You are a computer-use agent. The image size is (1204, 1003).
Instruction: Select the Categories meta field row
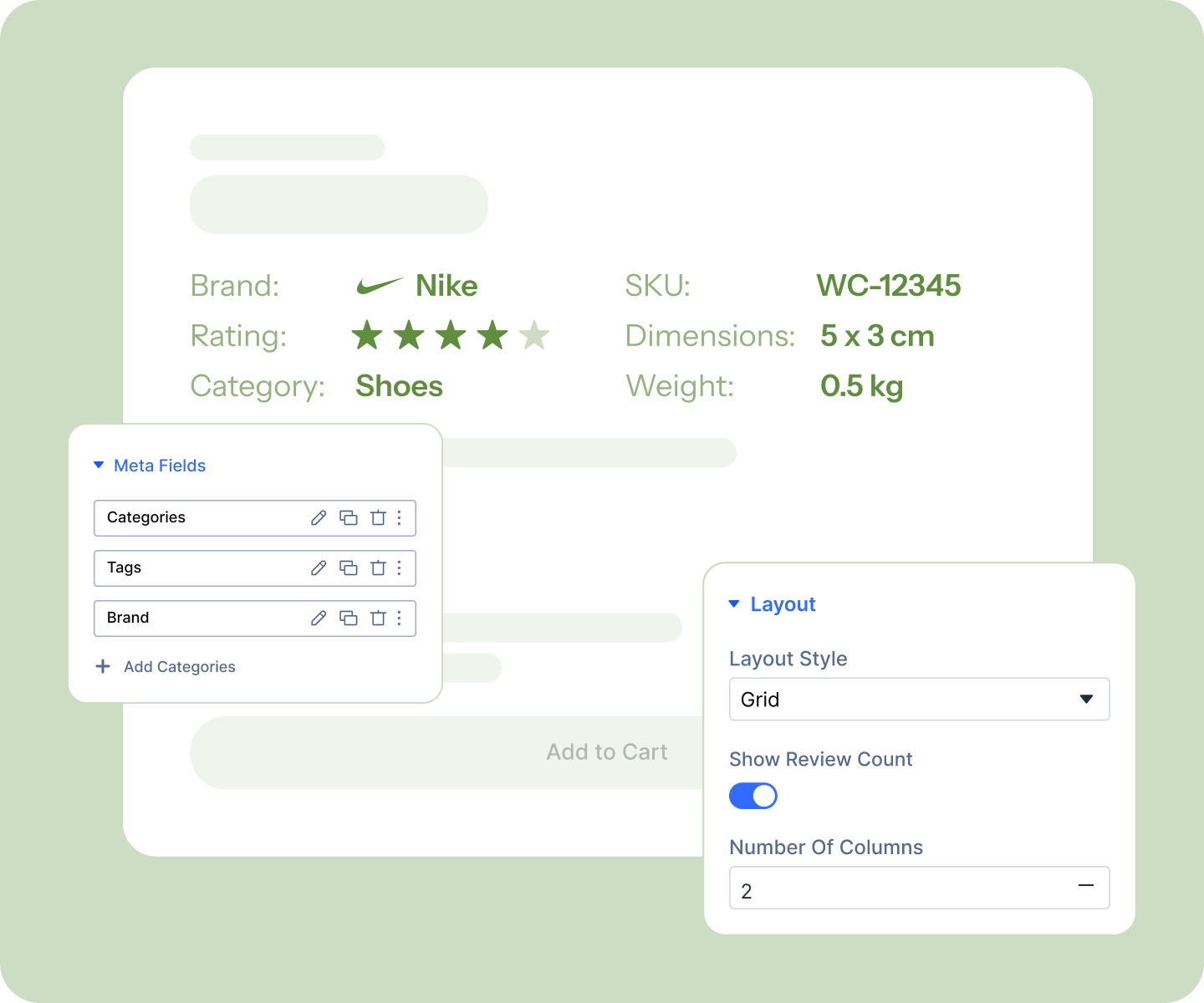[x=255, y=518]
